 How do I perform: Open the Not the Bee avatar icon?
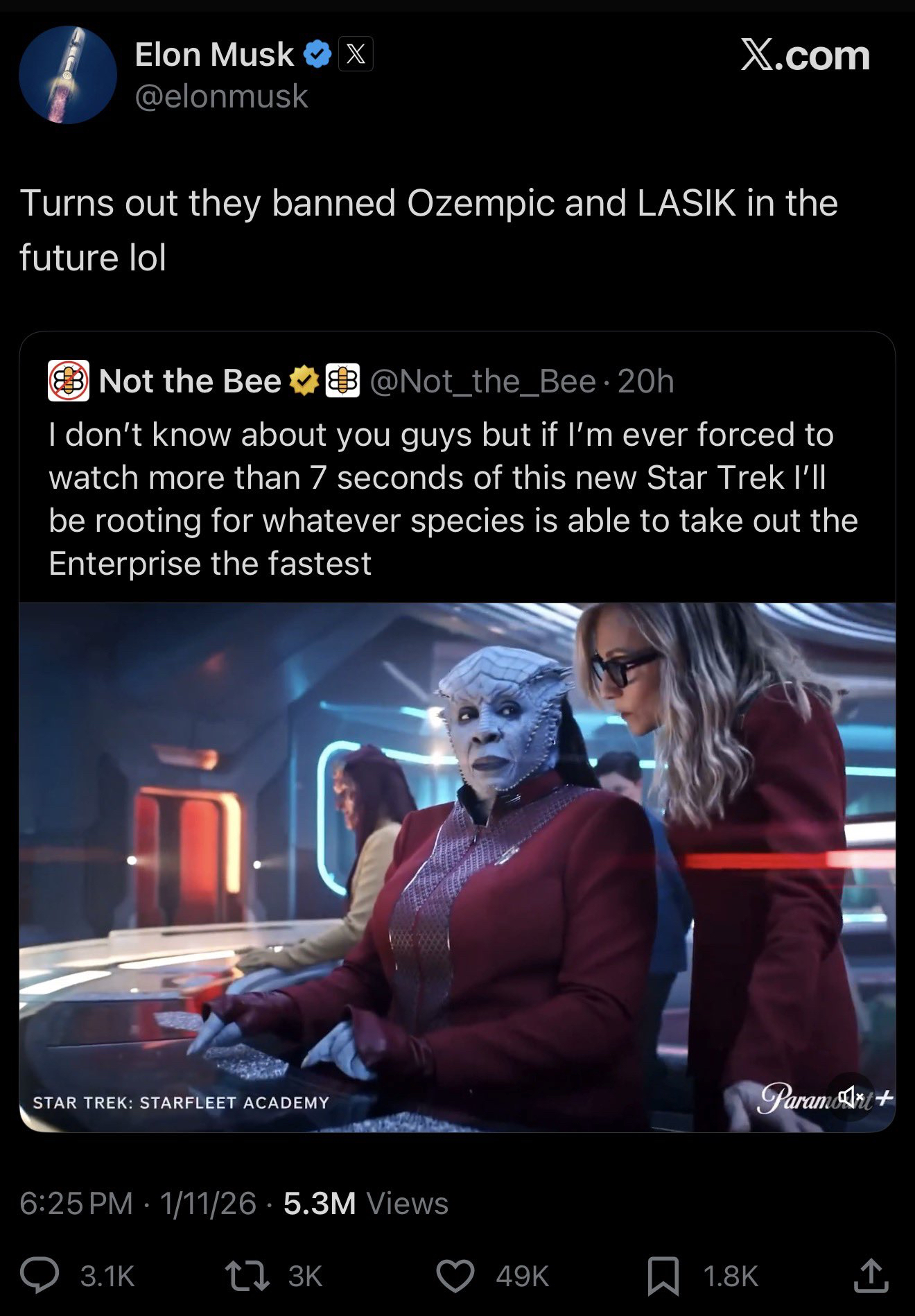[68, 381]
